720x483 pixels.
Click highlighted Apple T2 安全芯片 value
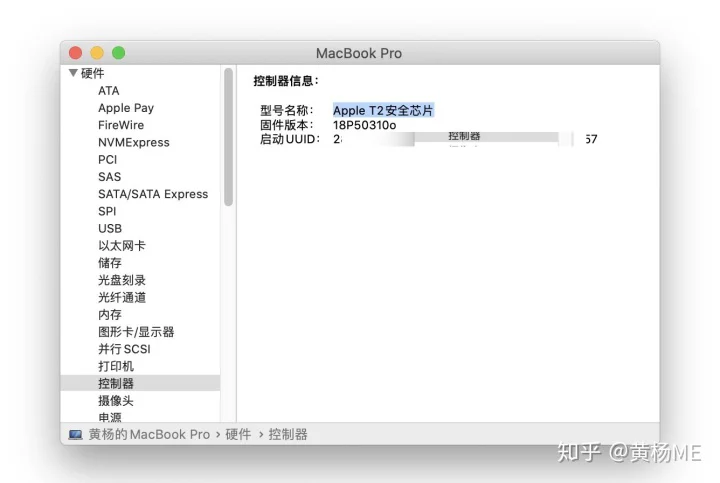tap(383, 111)
